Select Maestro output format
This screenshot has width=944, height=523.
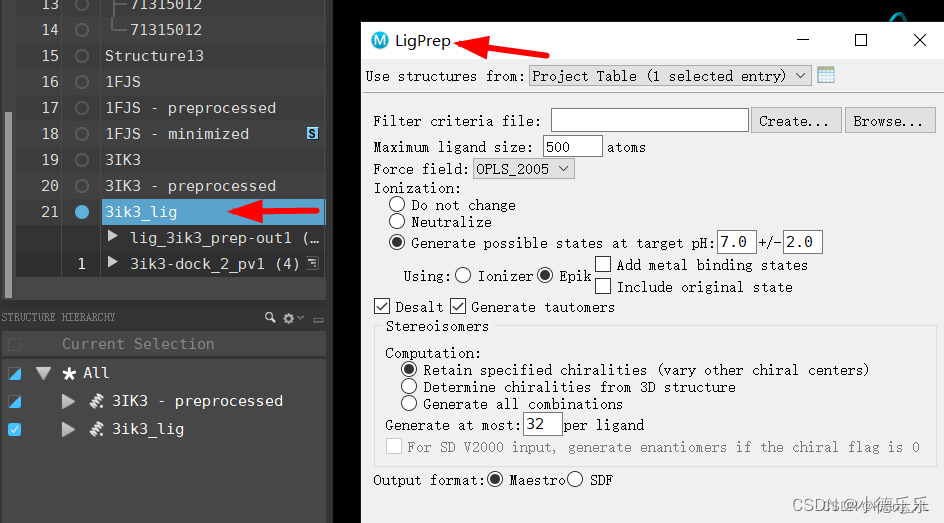click(495, 479)
